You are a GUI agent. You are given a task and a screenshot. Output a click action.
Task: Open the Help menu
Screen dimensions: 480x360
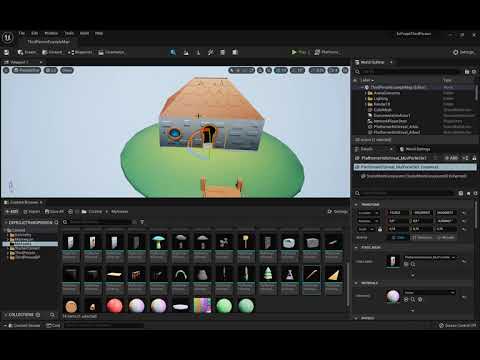coord(99,33)
